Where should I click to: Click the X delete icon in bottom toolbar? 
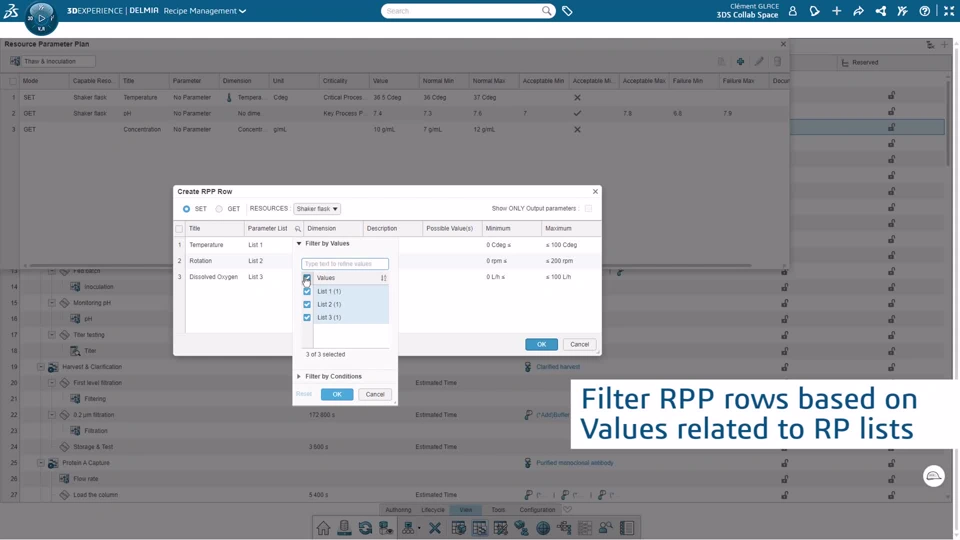pos(435,528)
